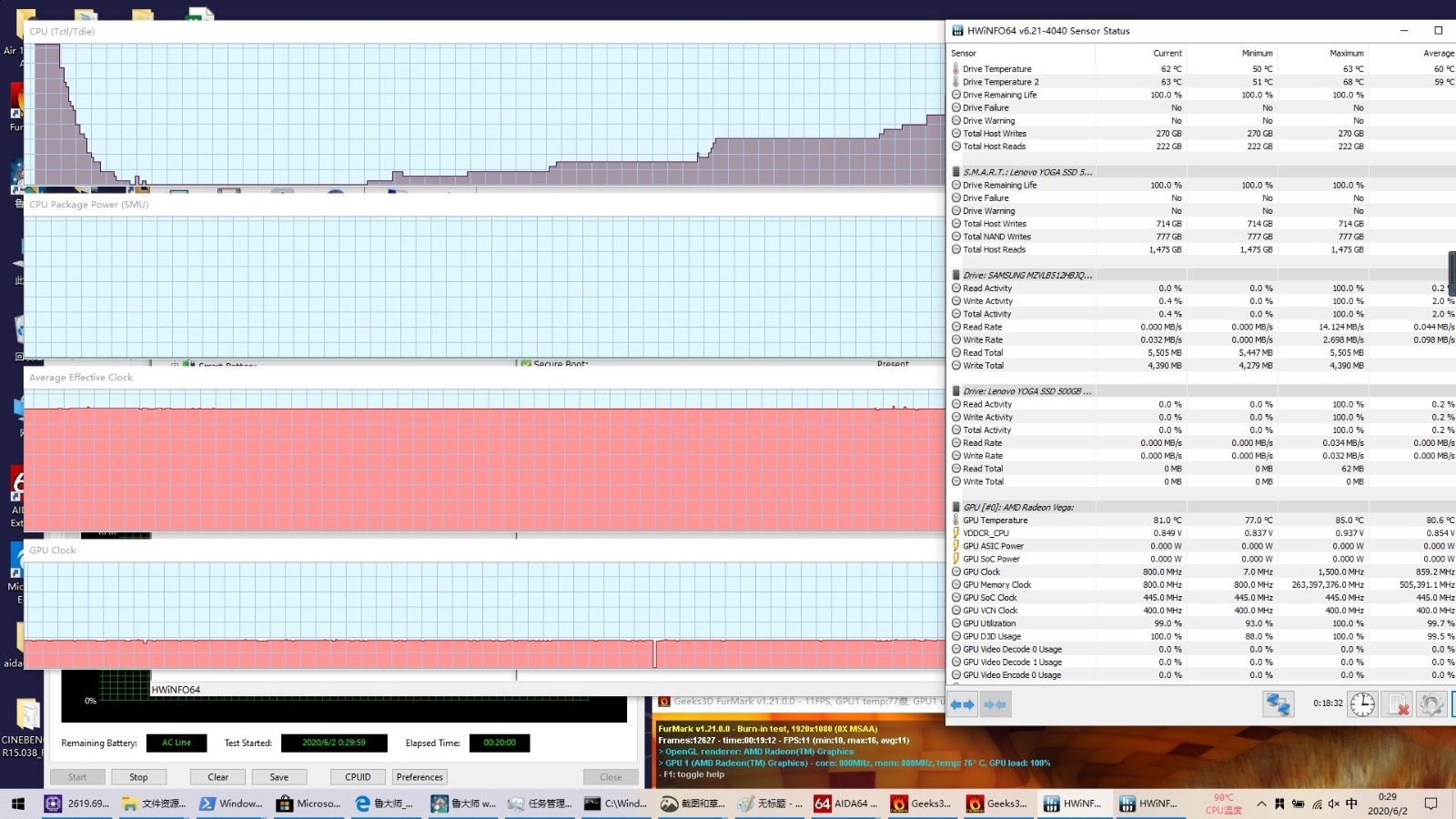Click the greyed-out Start button in AIDA64

coord(77,777)
